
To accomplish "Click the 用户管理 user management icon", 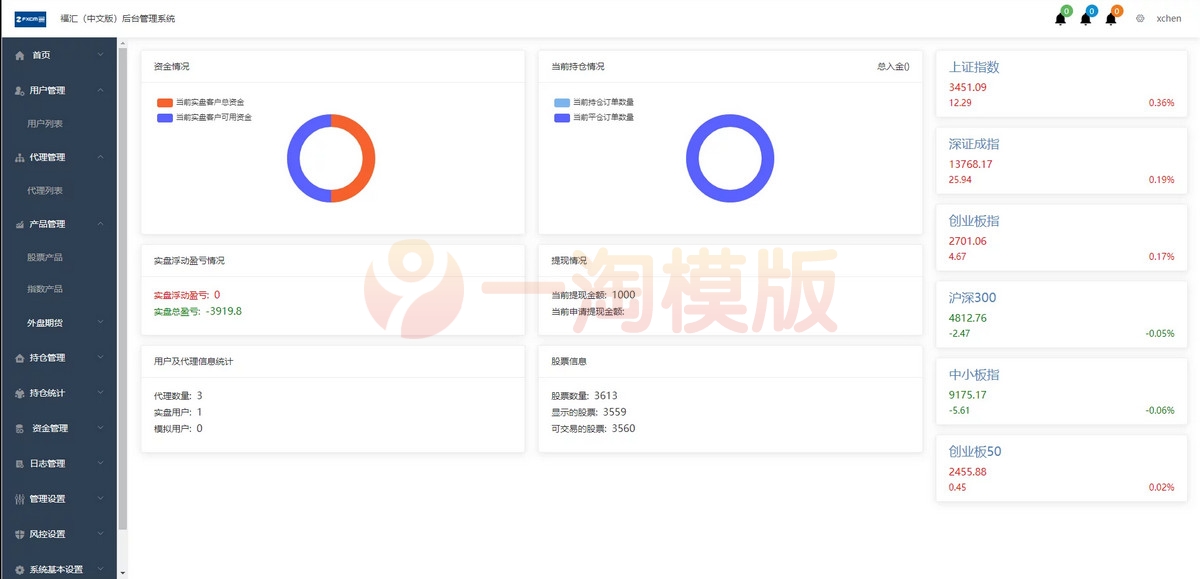I will pyautogui.click(x=17, y=90).
